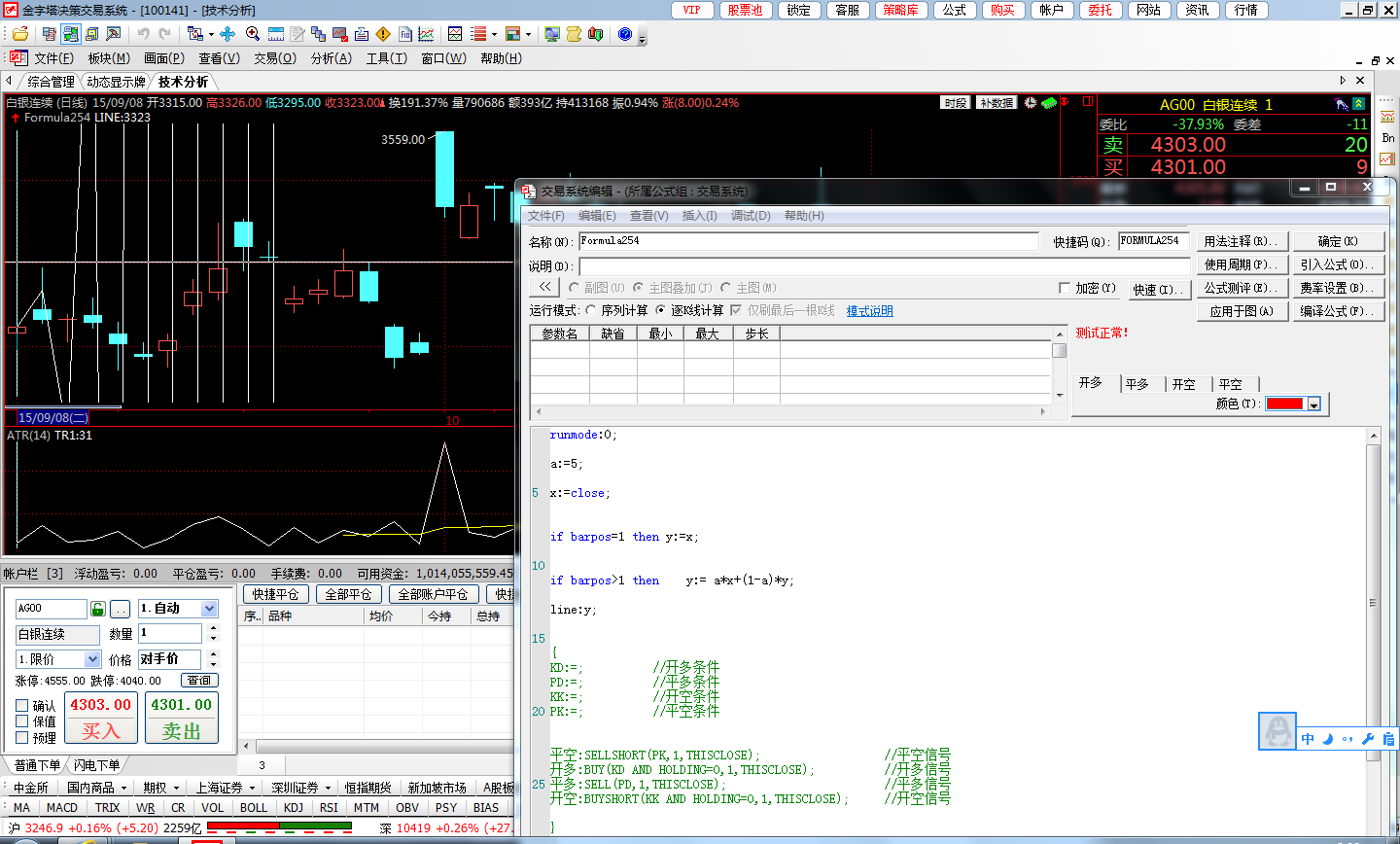Click the code editor vertical scrollbar
This screenshot has height=844, width=1400.
click(1373, 632)
